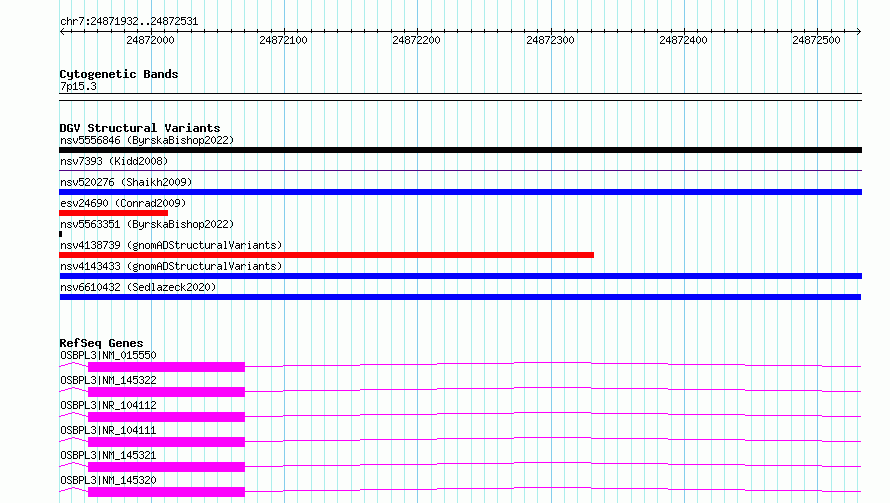Click the OSBPL3|NM_145321 exon block
The width and height of the screenshot is (890, 503).
pyautogui.click(x=166, y=467)
